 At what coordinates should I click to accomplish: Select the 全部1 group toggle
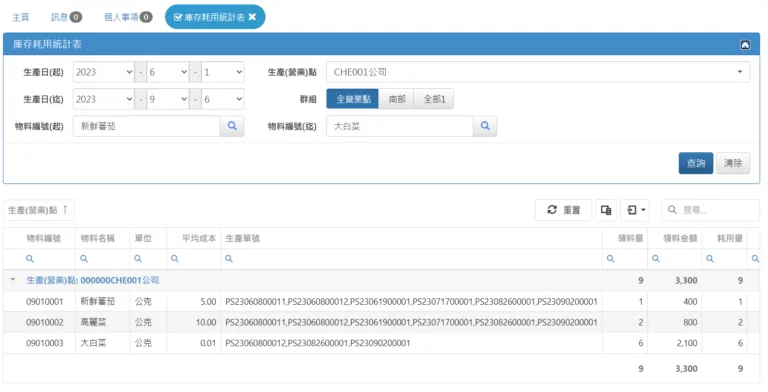coord(434,99)
